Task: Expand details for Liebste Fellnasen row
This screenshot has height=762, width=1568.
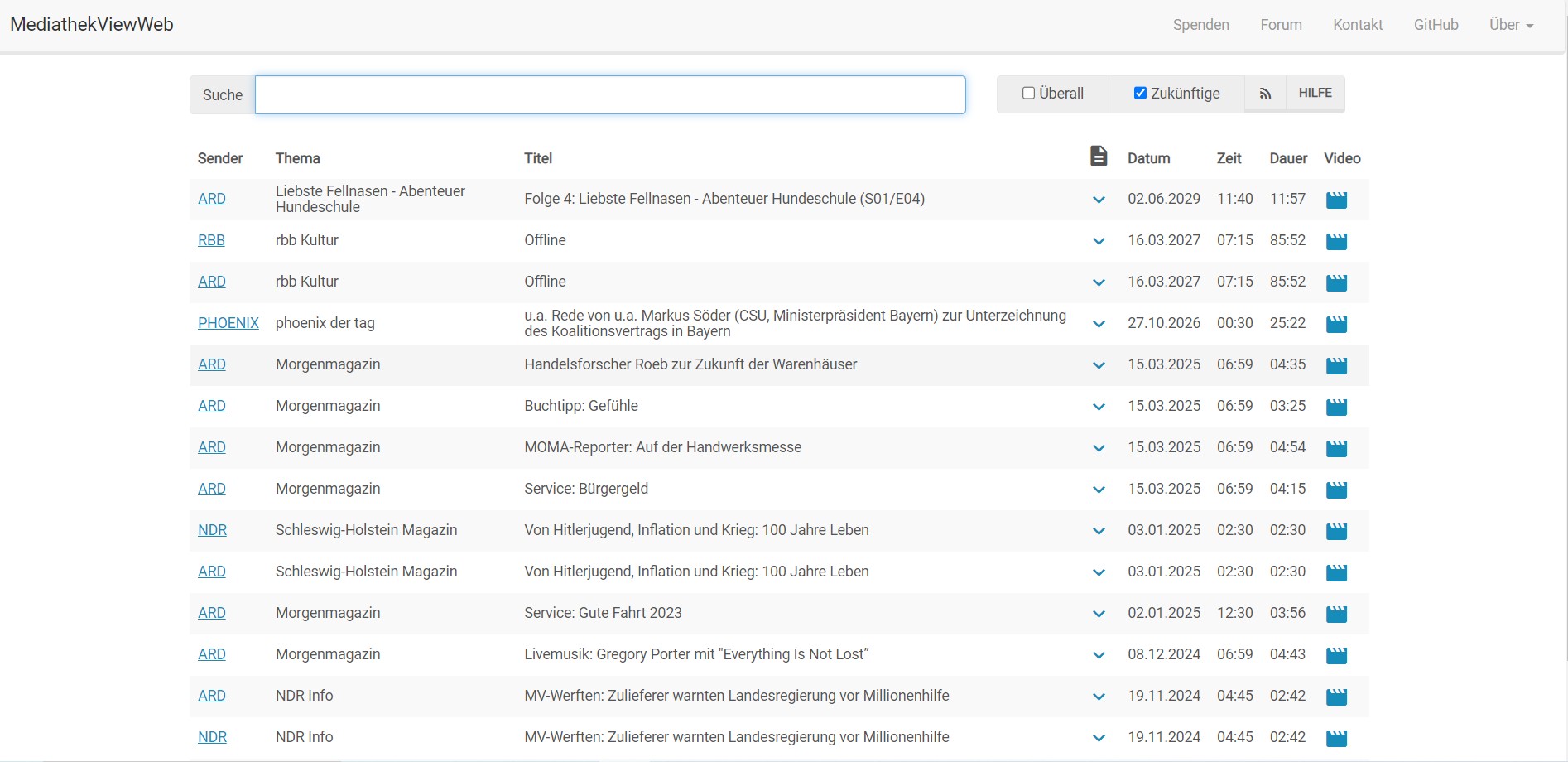Action: click(x=1099, y=200)
